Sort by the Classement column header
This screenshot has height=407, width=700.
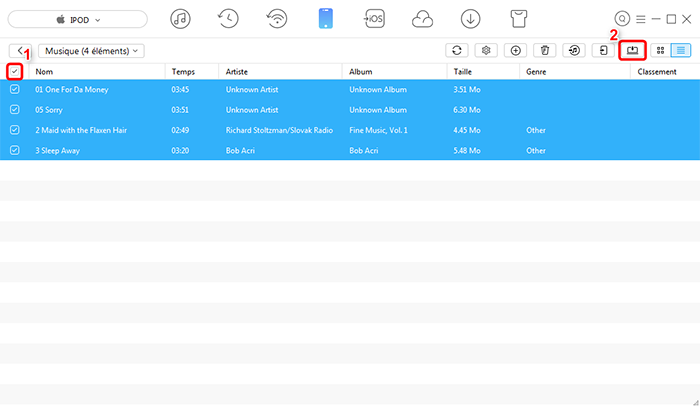pyautogui.click(x=657, y=72)
